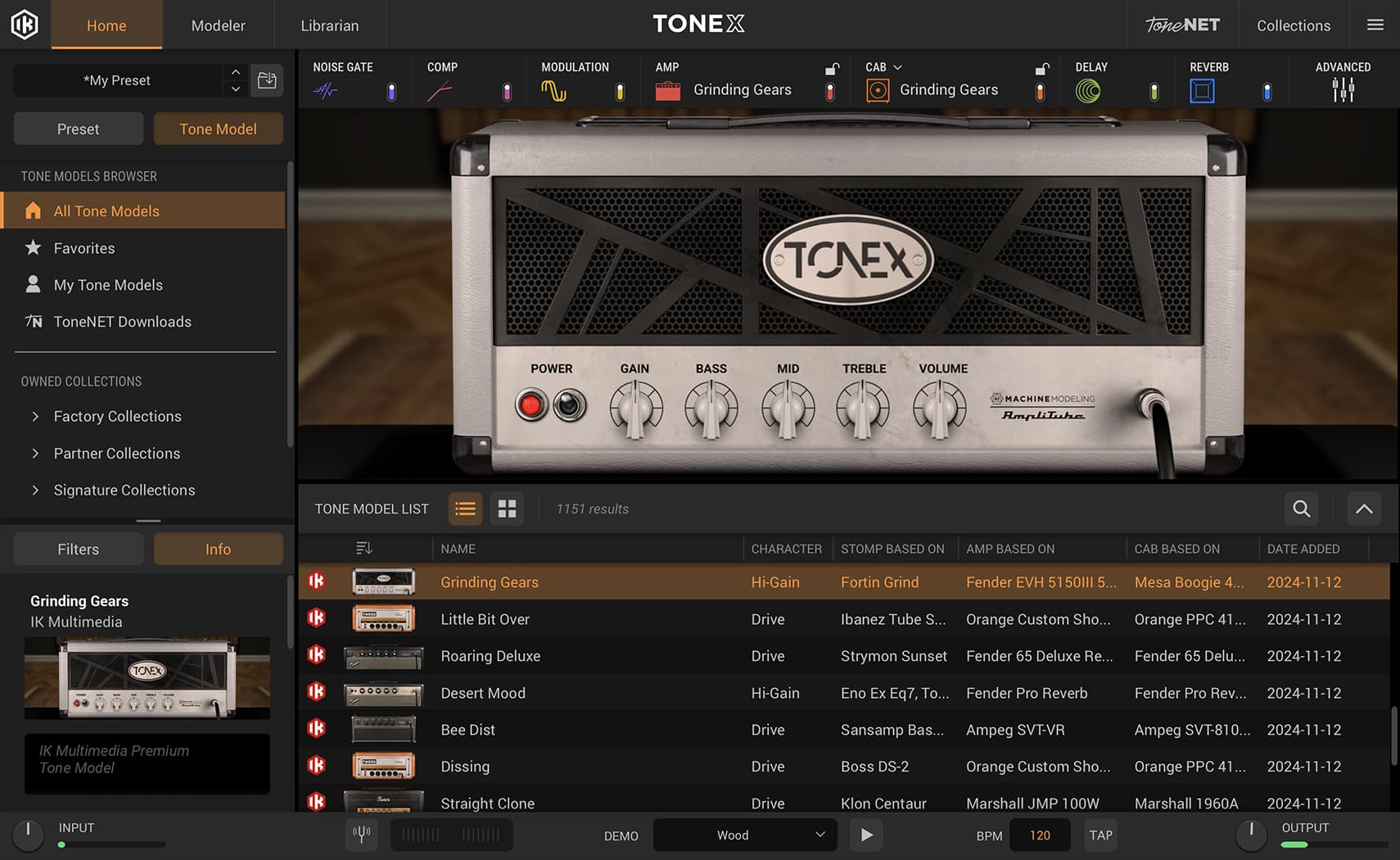Toggle the Reverb on/off LED switch
This screenshot has width=1400, height=860.
click(1267, 92)
